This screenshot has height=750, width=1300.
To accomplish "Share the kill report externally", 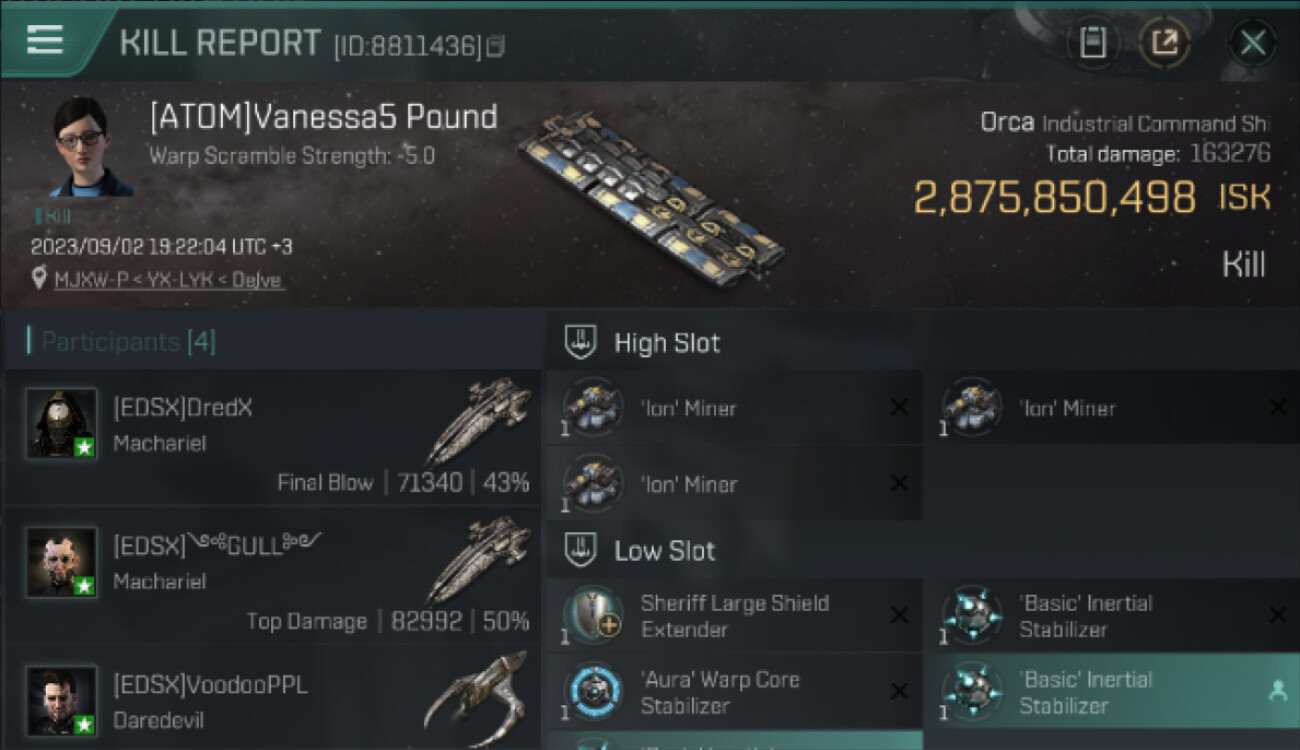I will click(x=1165, y=43).
